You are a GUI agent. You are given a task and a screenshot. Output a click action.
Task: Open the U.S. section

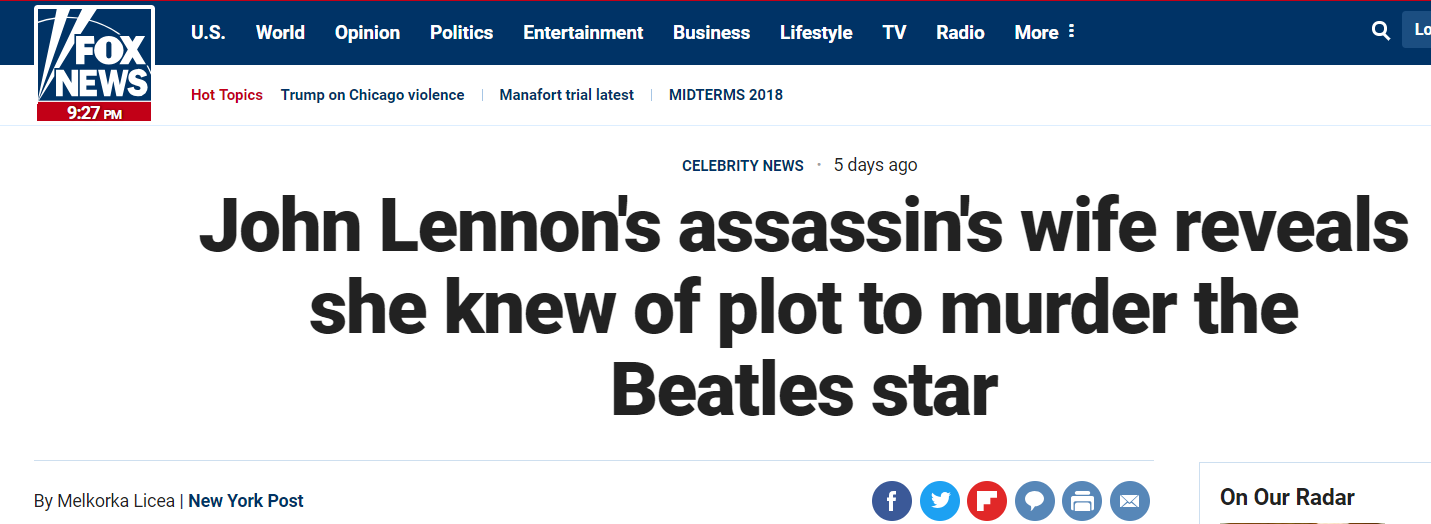pyautogui.click(x=208, y=32)
